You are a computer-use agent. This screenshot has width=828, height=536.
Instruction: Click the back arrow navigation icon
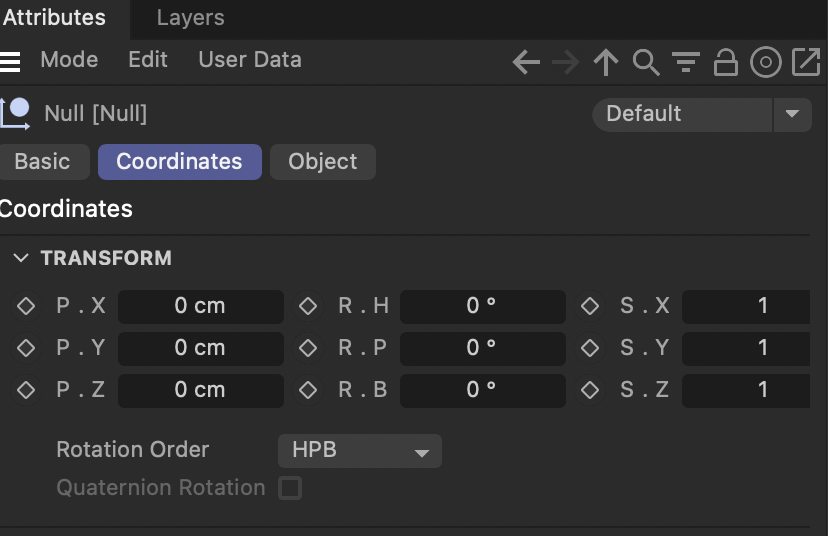[526, 63]
